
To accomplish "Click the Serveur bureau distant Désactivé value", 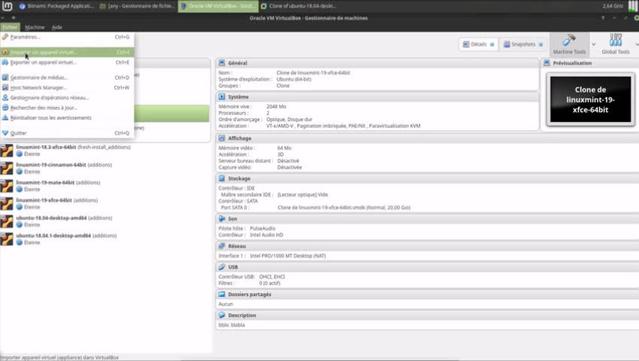I will 288,161.
